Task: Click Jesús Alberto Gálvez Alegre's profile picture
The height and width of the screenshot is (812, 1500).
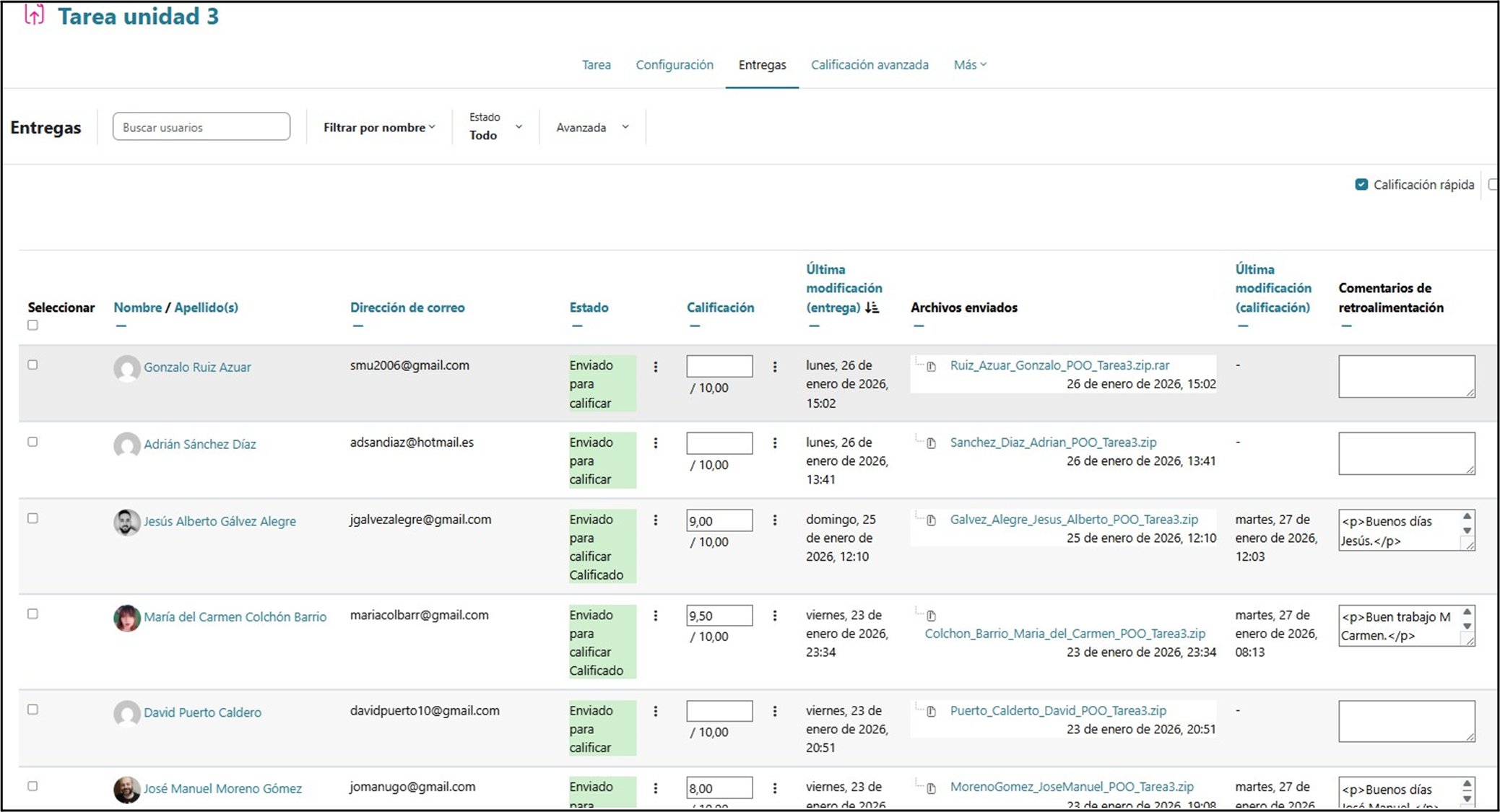Action: [x=127, y=522]
